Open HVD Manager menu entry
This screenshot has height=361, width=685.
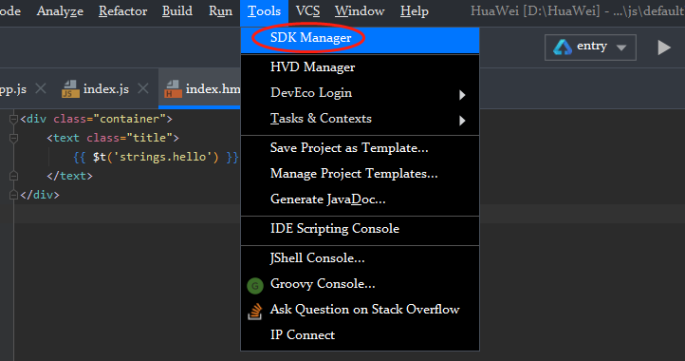click(360, 67)
